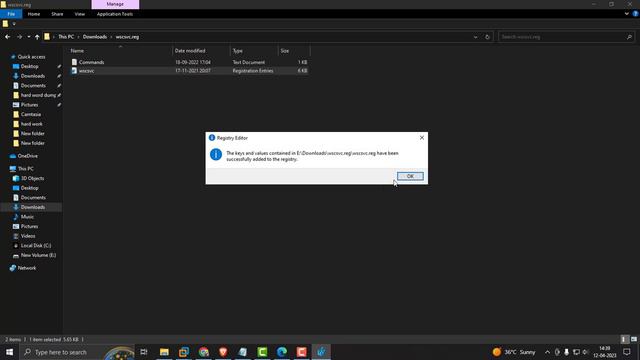Go back using the back arrow
The image size is (640, 360).
coord(7,37)
